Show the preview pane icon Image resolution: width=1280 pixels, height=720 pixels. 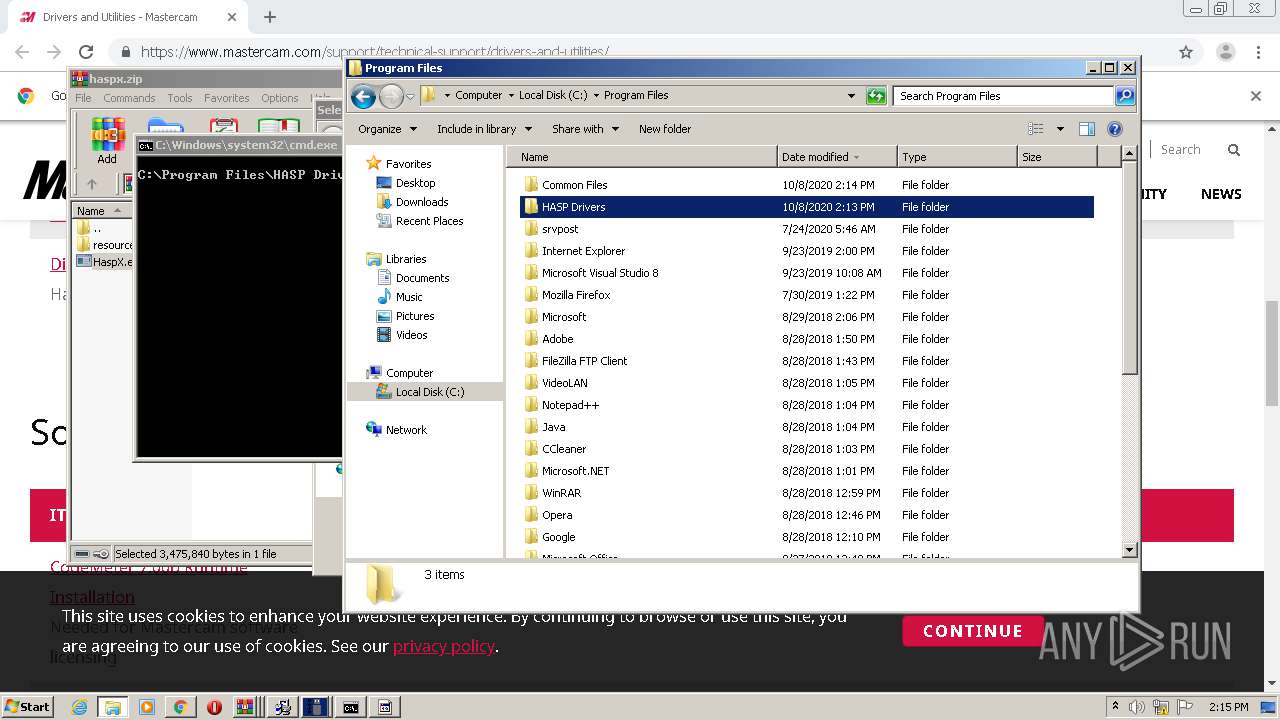tap(1086, 129)
